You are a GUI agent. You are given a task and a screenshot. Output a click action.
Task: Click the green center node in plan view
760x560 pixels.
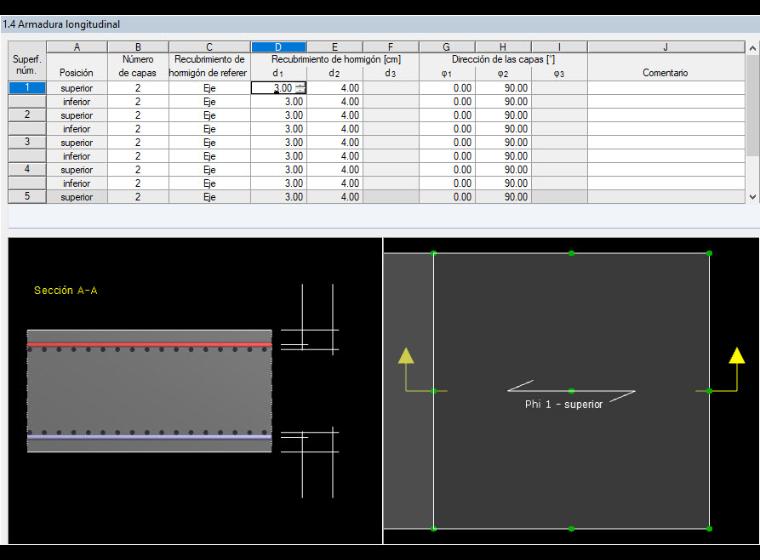571,391
